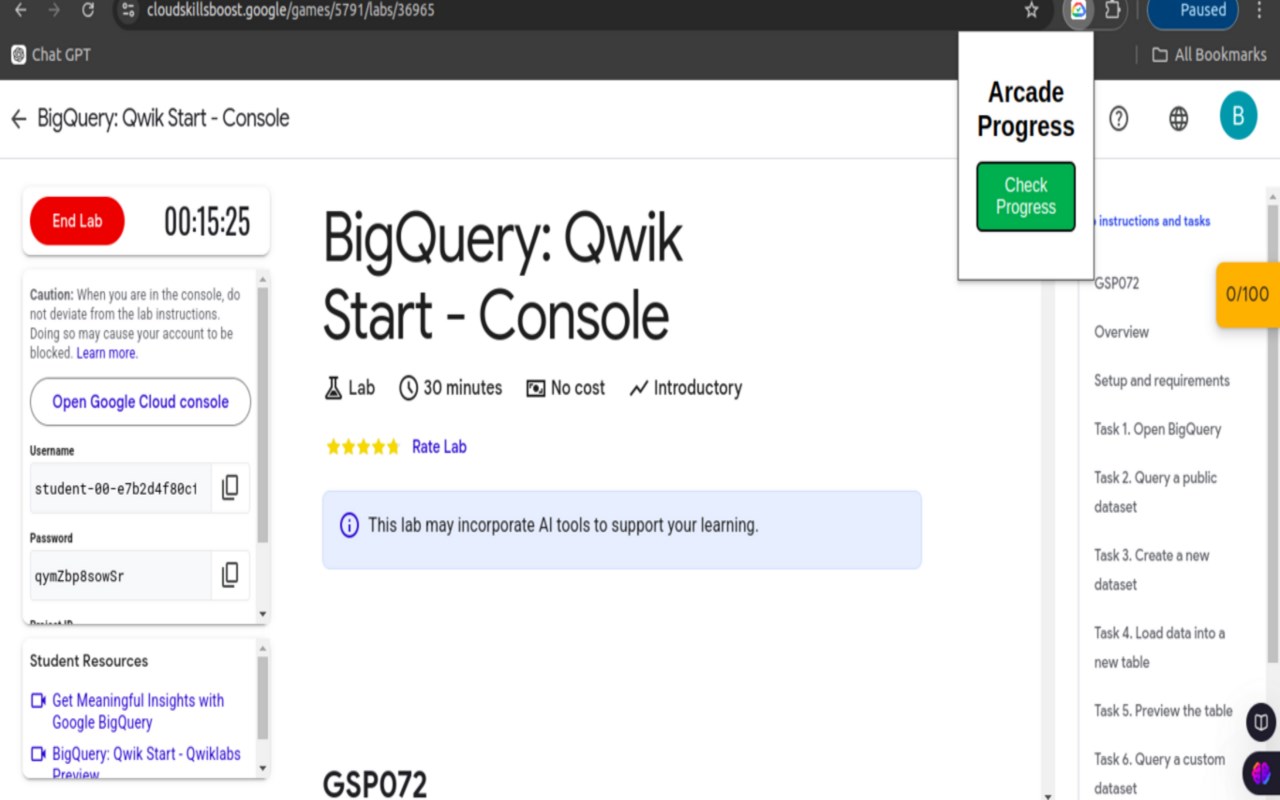Go to Task 6. Query a custom dataset
Screen dimensions: 1280x800
1159,774
